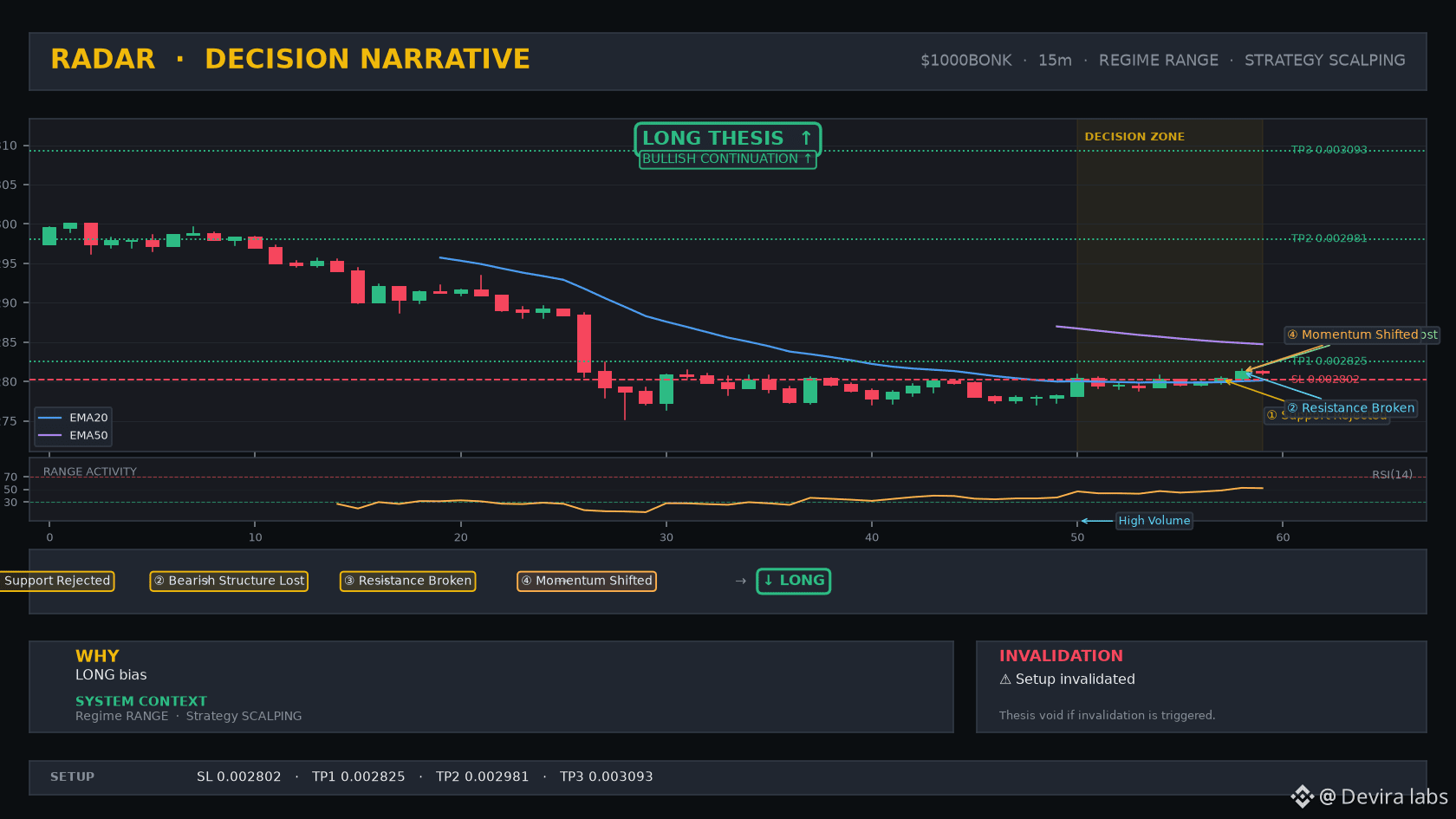
Task: Select the BULLISH CONTINUATION badge
Action: (x=727, y=159)
